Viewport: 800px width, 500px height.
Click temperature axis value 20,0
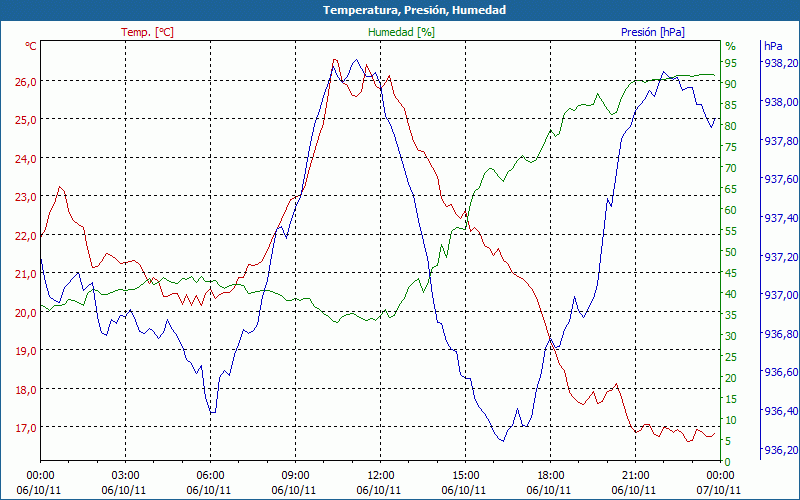[27, 313]
